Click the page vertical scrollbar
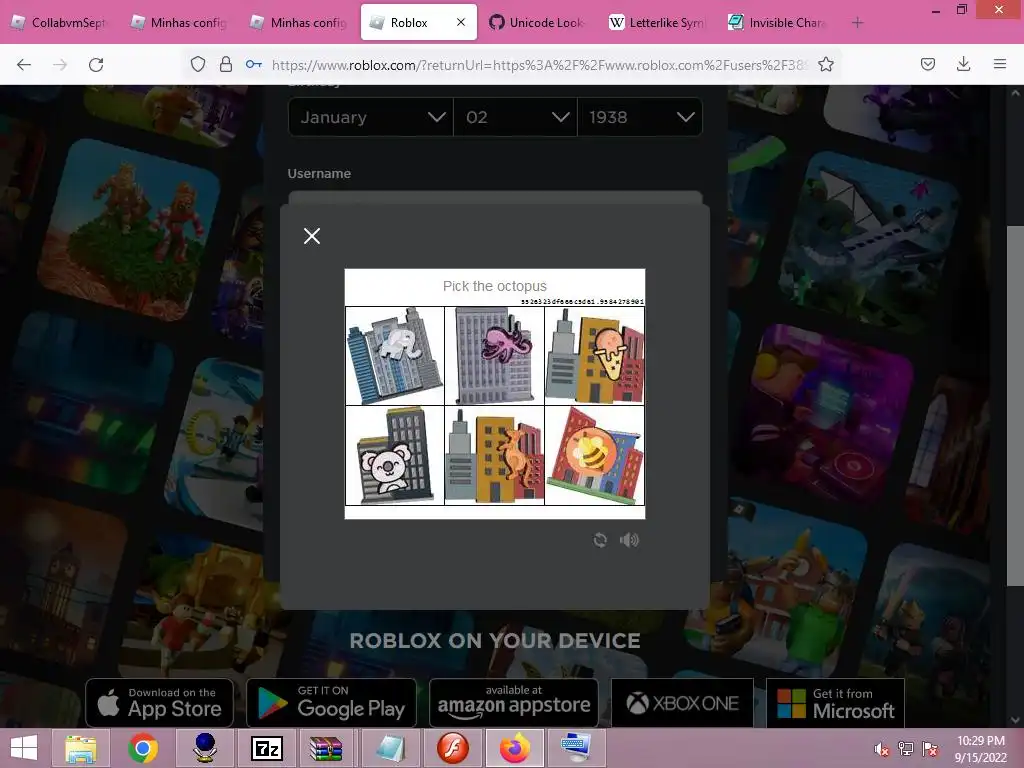 (x=1015, y=405)
